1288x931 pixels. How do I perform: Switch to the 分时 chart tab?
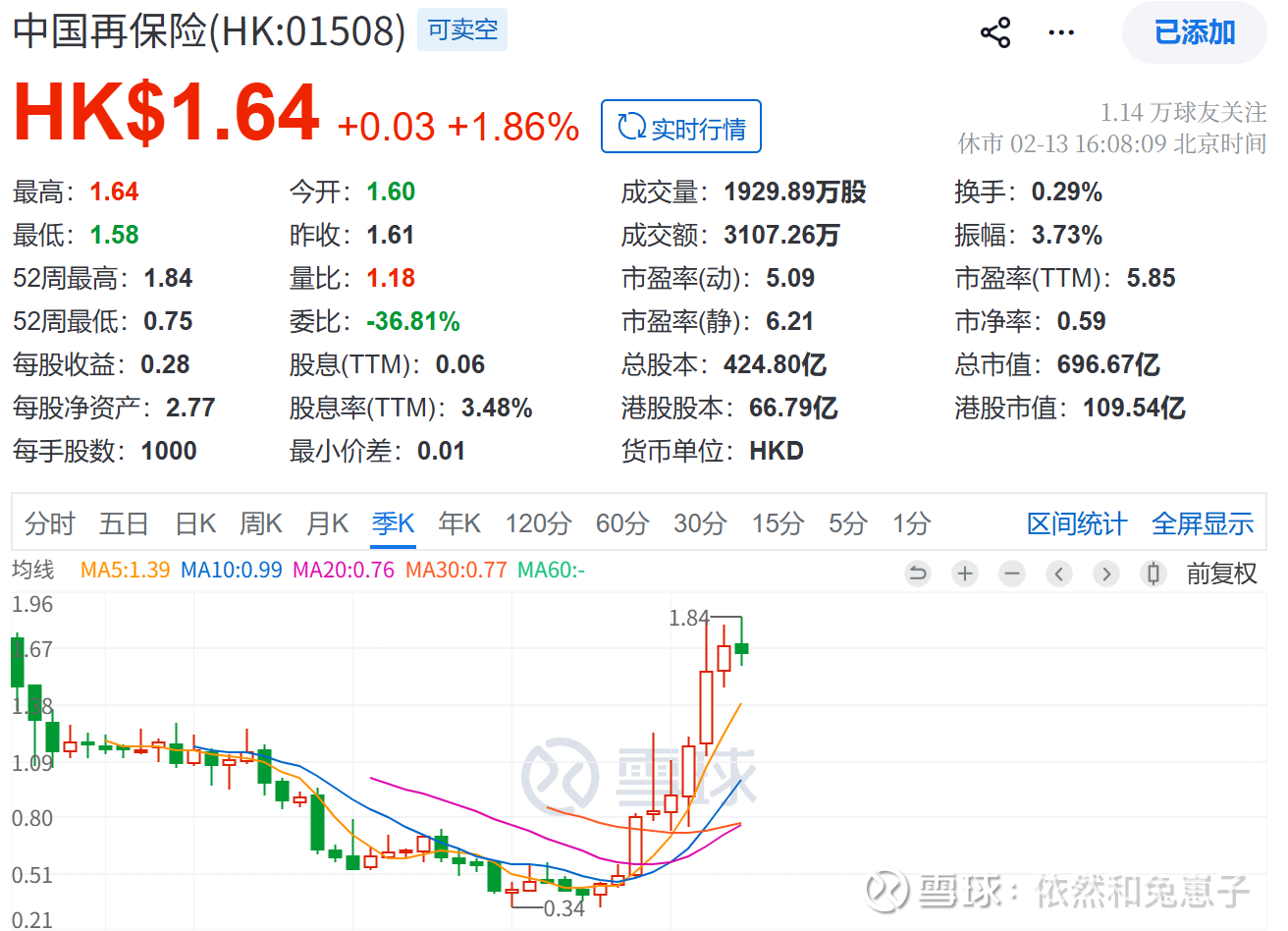pyautogui.click(x=49, y=524)
